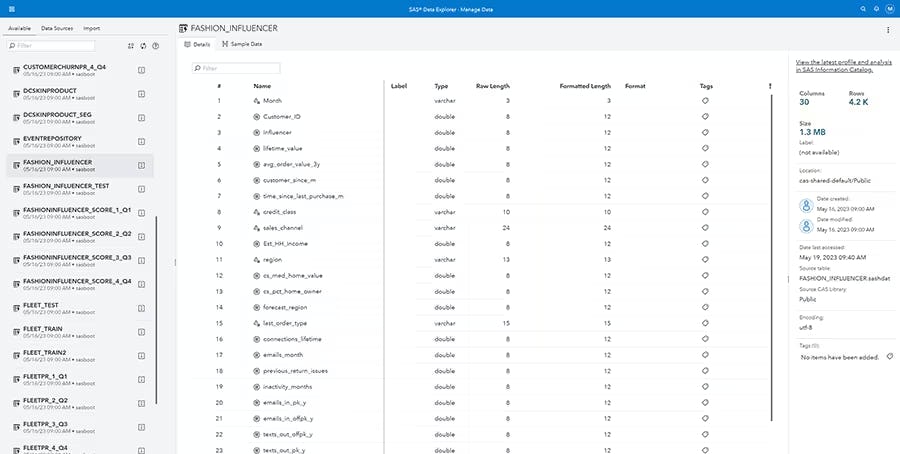Screen dimensions: 900x454
Task: Click the tag icon for emails_month row
Action: click(x=705, y=355)
